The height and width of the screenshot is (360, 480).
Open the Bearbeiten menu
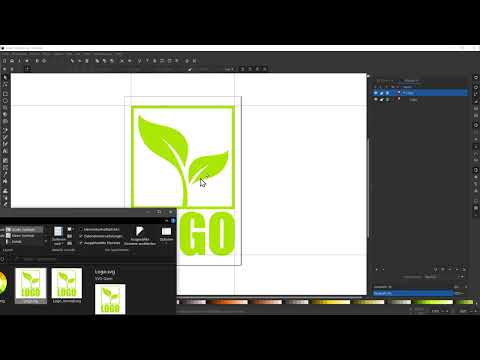(19, 54)
